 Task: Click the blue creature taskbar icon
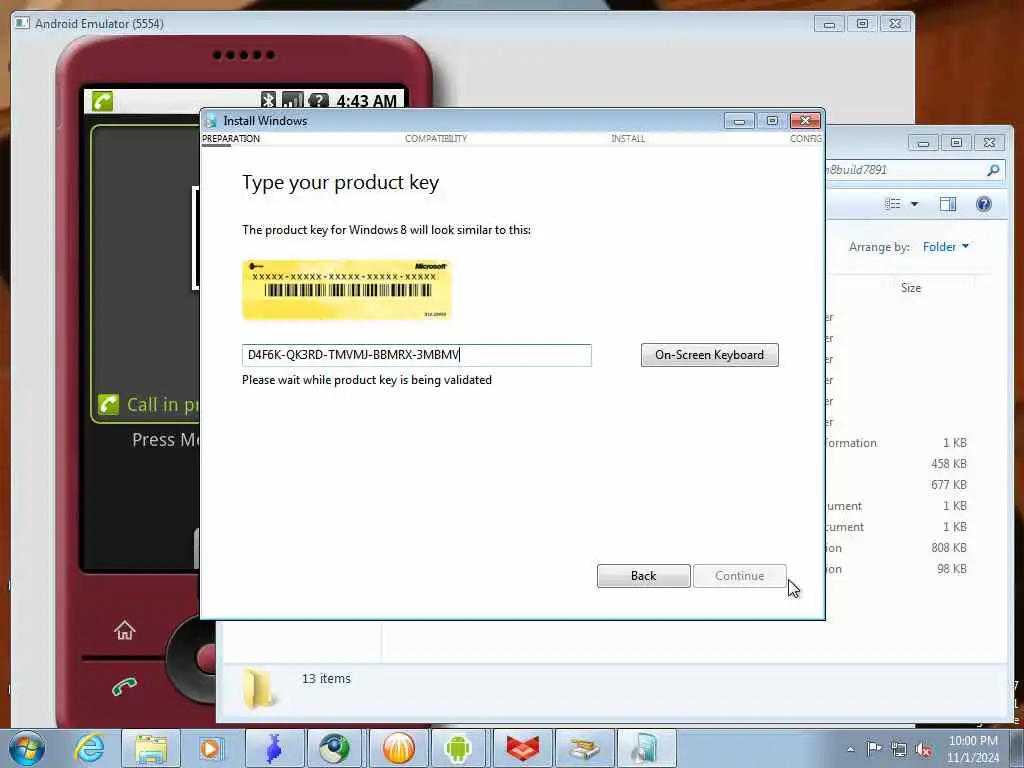274,748
